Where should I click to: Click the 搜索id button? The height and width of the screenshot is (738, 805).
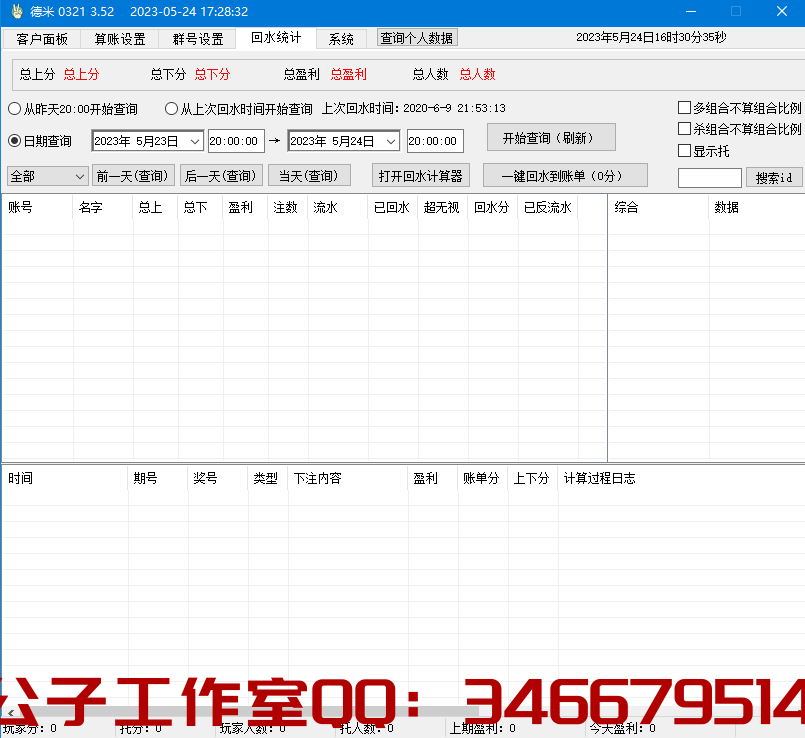(x=774, y=178)
